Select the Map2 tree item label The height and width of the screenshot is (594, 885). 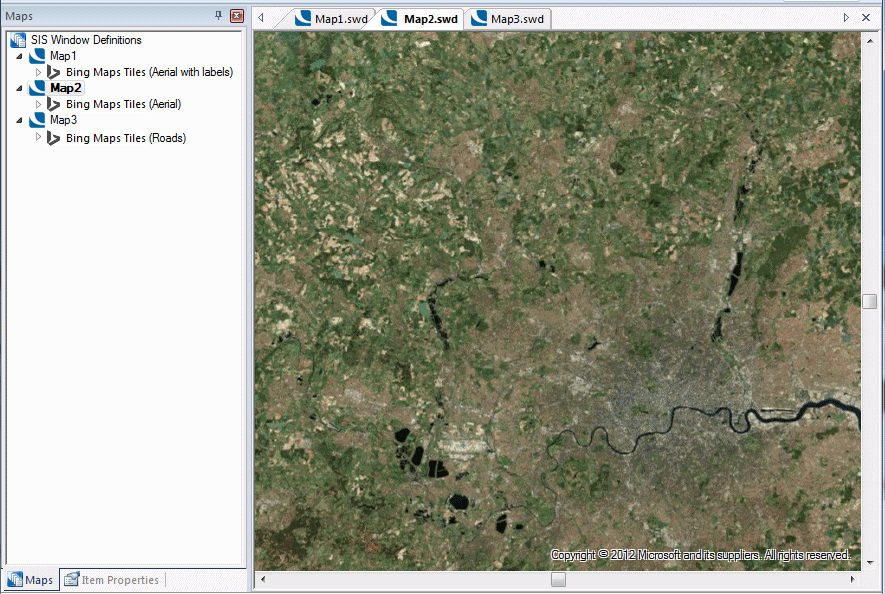pos(64,87)
